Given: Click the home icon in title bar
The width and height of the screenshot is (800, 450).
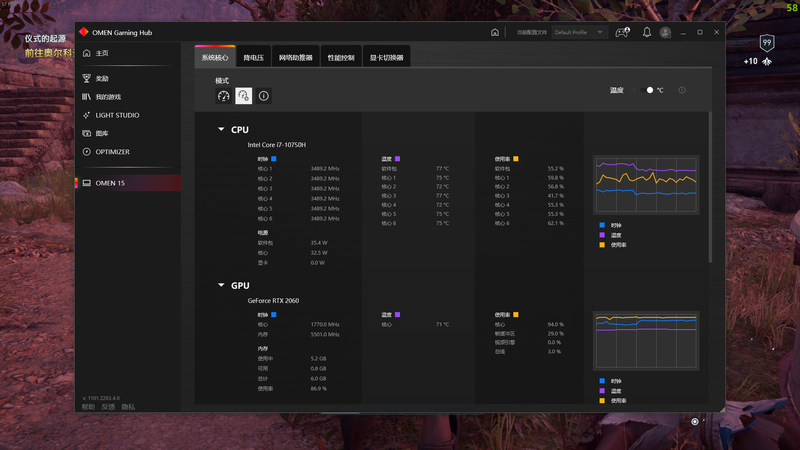Looking at the screenshot, I should [x=494, y=32].
